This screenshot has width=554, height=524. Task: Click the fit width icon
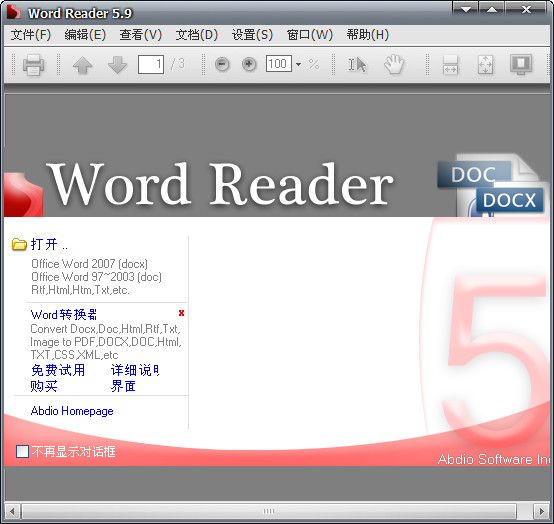tap(450, 64)
